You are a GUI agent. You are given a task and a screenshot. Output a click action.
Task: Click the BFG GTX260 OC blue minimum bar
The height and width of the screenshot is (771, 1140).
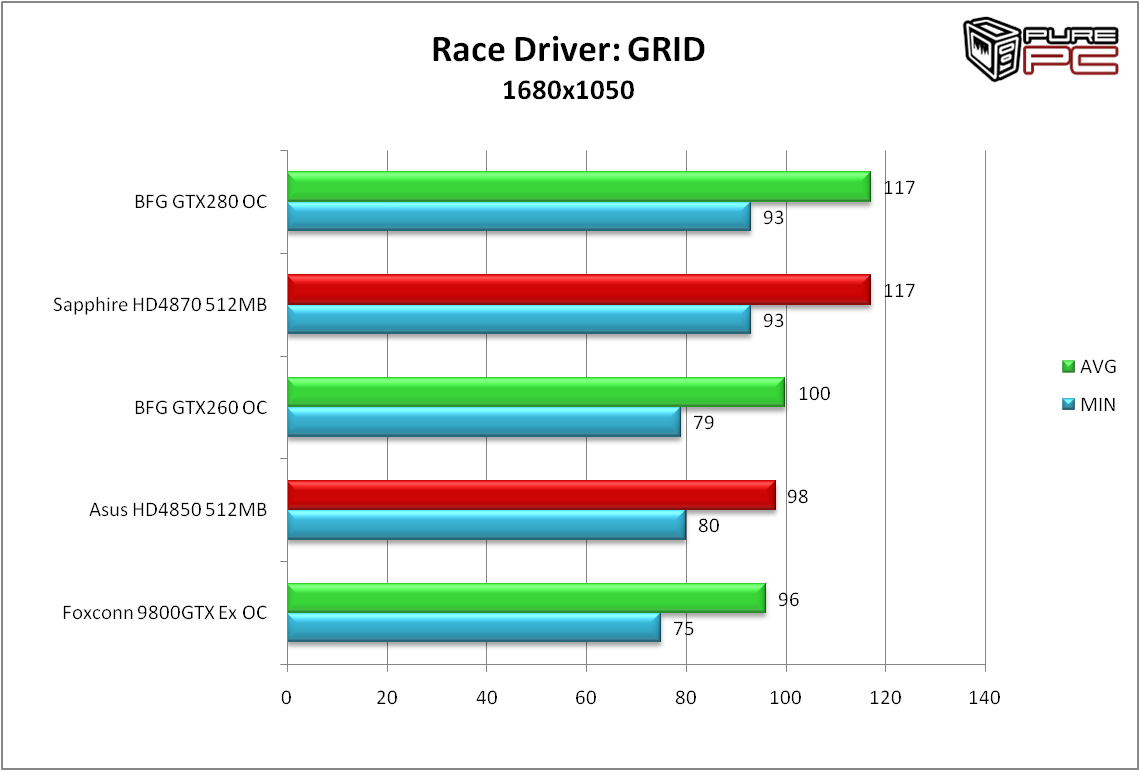(x=483, y=423)
